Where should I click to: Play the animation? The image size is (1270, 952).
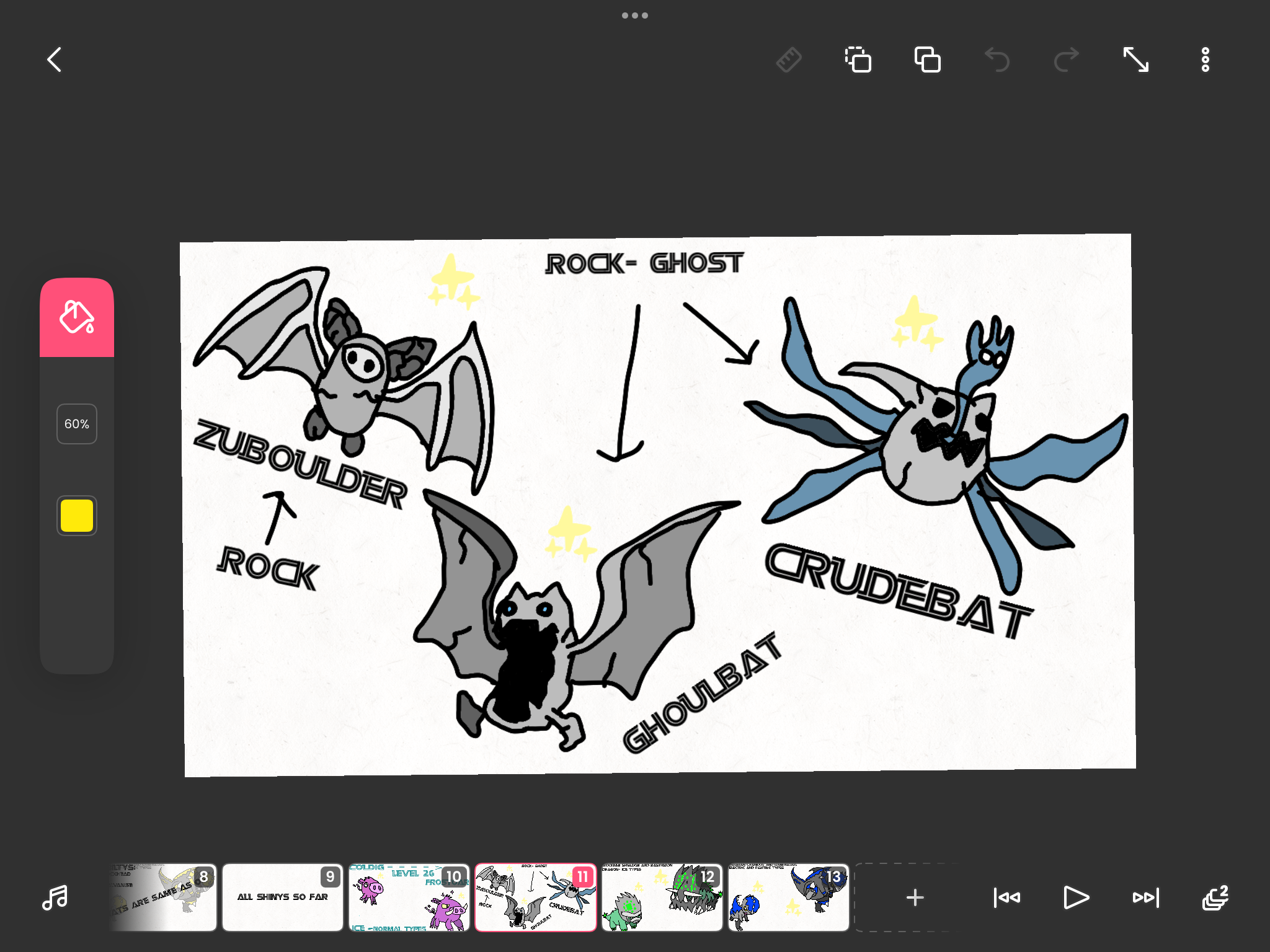coord(1077,897)
